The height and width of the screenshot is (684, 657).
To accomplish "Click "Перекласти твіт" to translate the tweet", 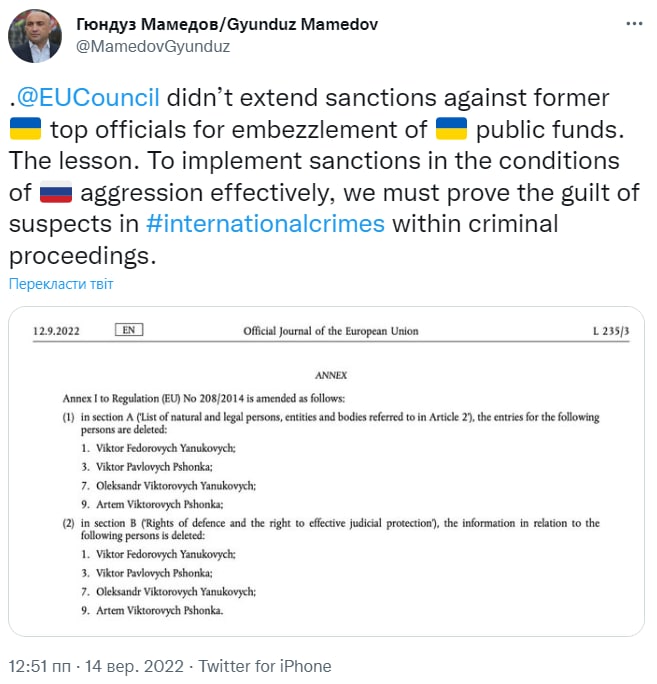I will (61, 284).
